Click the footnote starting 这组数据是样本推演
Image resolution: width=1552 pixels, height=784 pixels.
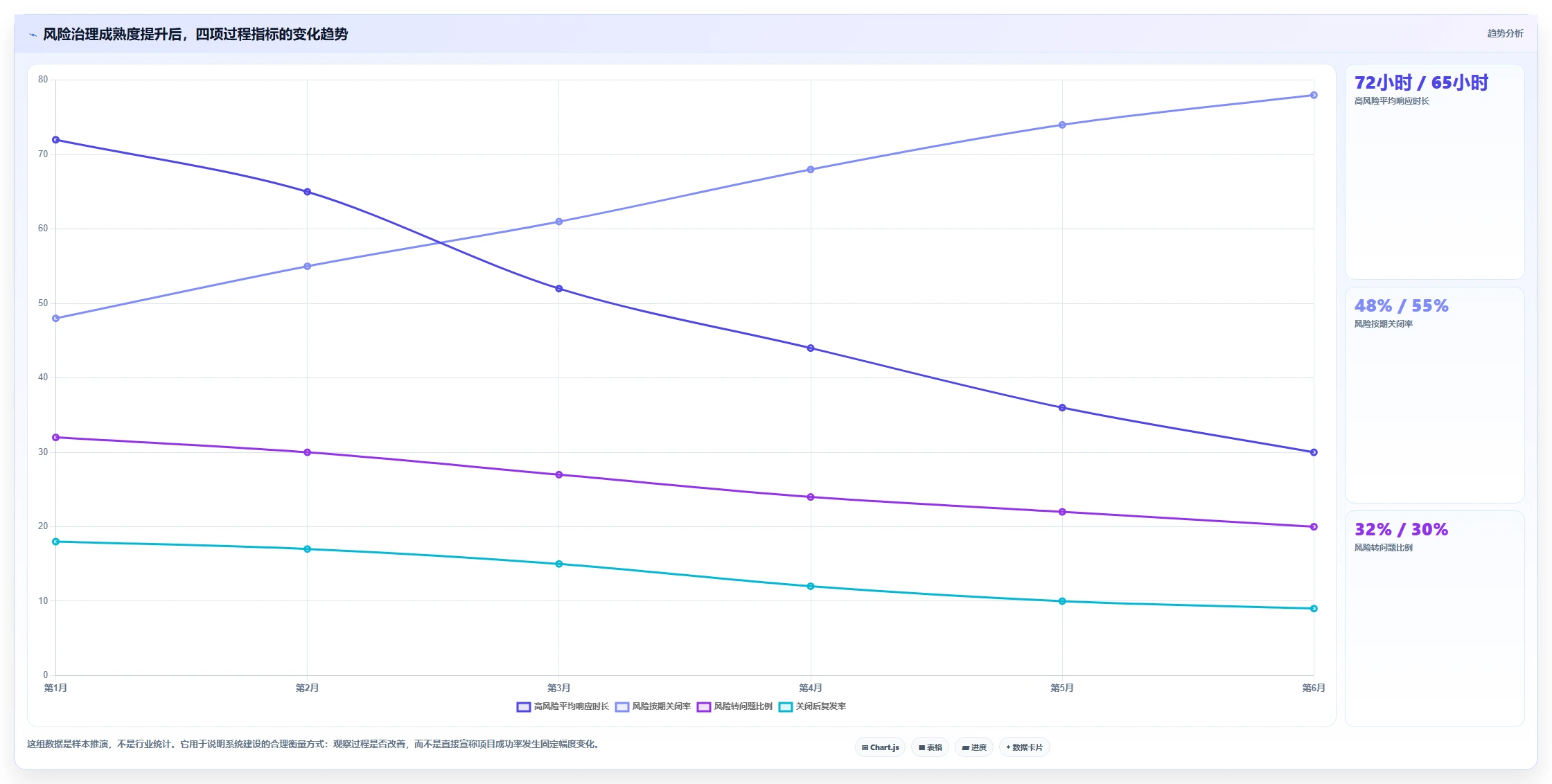(x=313, y=745)
